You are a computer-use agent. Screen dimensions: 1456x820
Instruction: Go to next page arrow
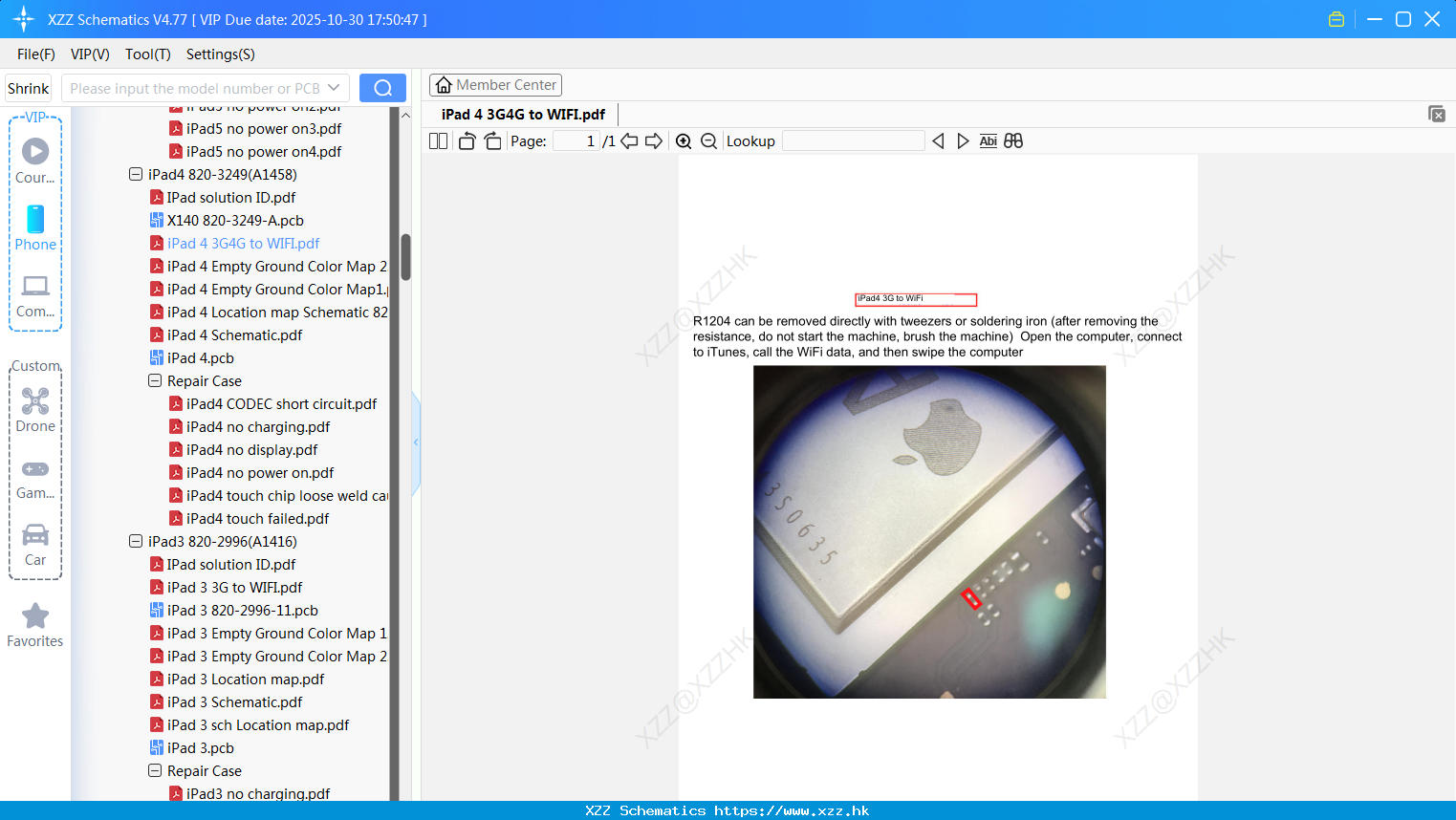[x=654, y=141]
